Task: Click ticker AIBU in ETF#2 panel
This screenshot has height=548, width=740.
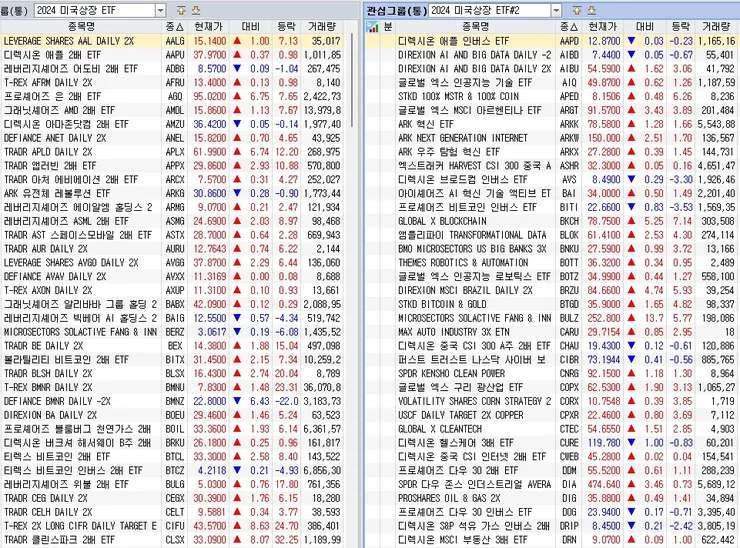Action: click(x=569, y=69)
